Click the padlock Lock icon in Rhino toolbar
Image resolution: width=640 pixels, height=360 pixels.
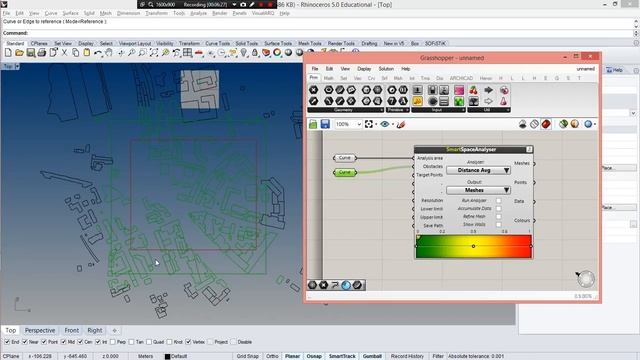pyautogui.click(x=255, y=53)
